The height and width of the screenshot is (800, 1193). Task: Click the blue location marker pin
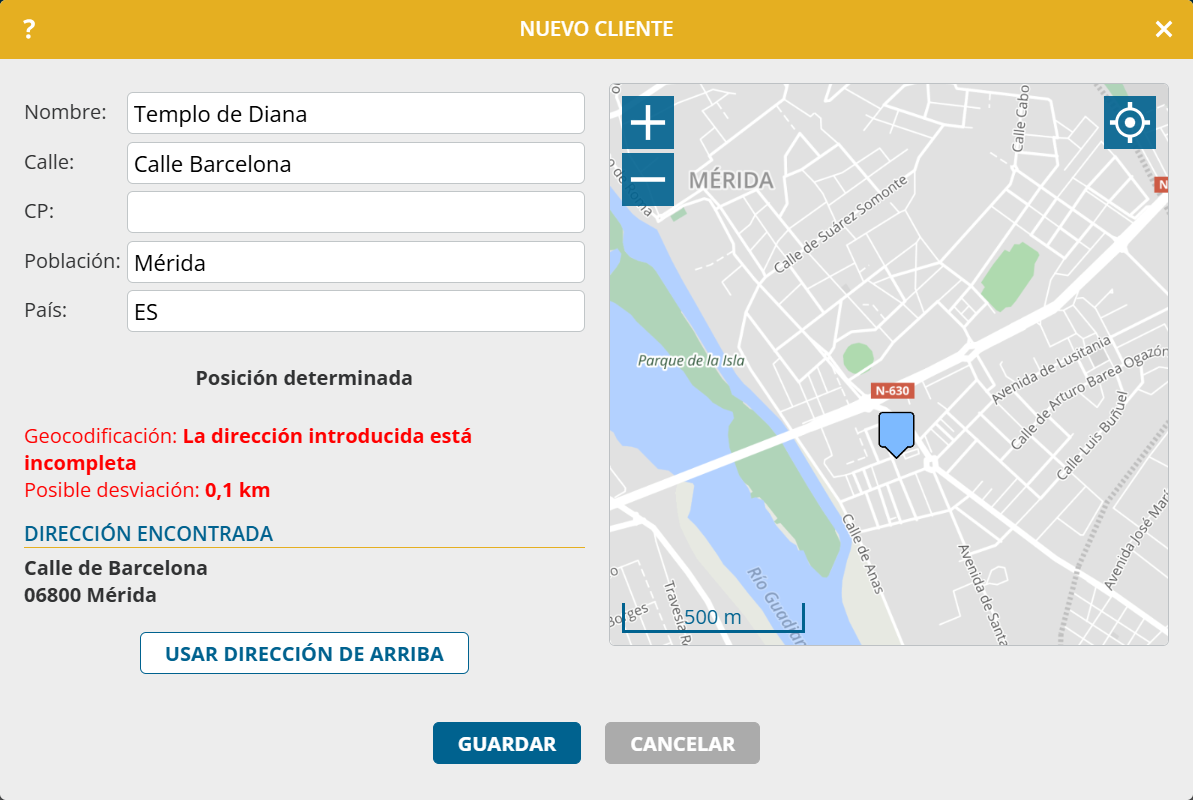(897, 433)
